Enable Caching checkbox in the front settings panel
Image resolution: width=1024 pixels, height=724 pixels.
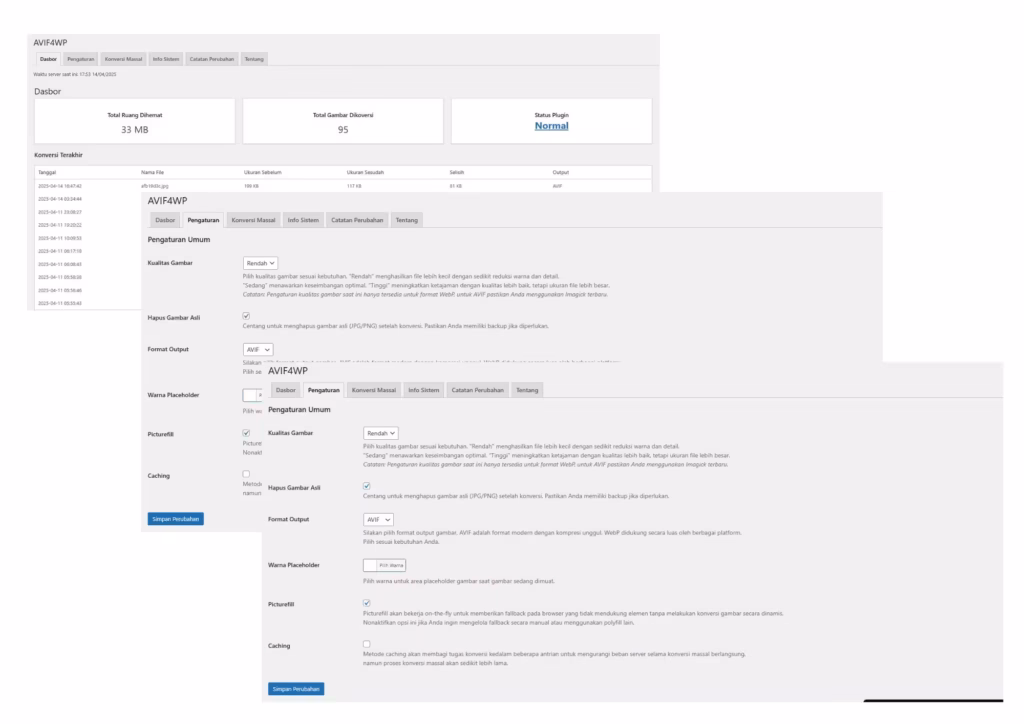tap(366, 644)
